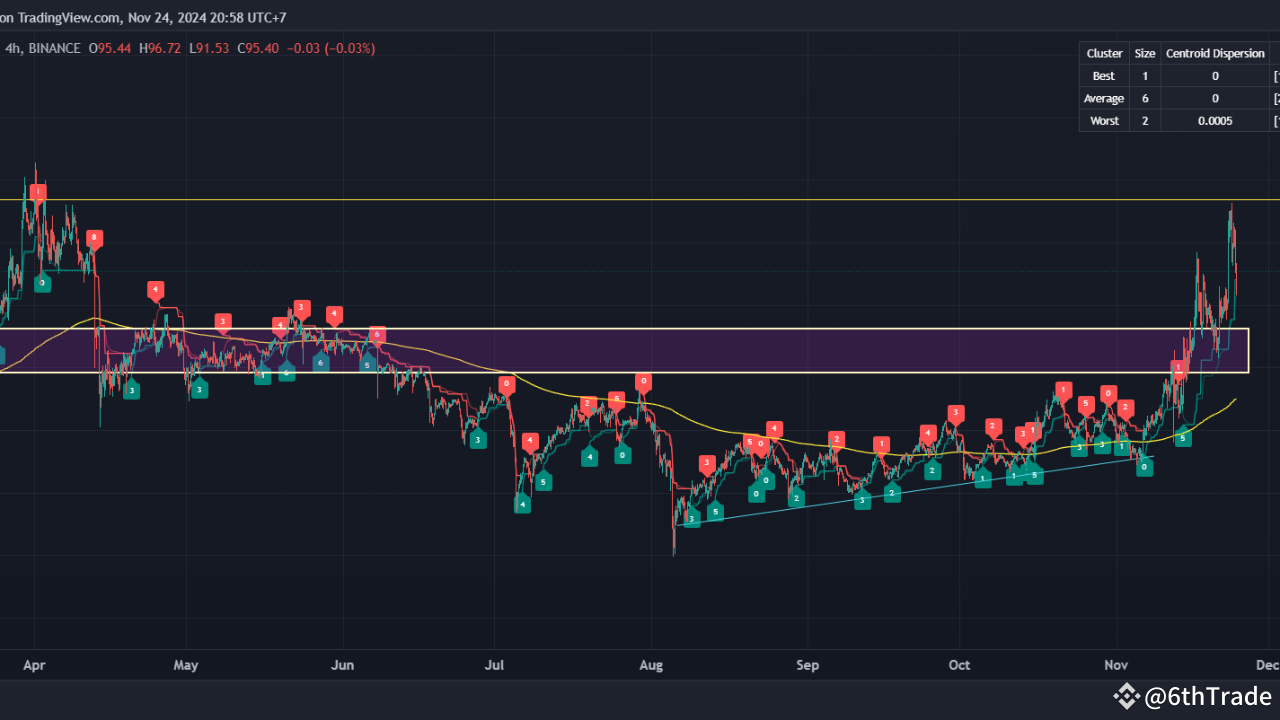1280x720 pixels.
Task: Click the Aug label on the time axis
Action: (651, 665)
